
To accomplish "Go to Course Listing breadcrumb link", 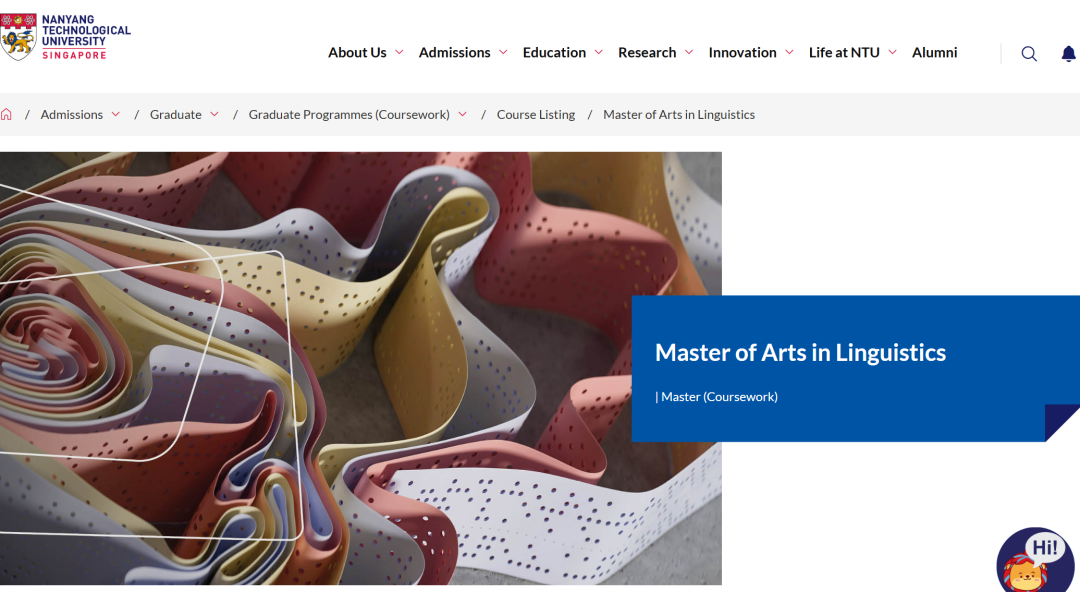I will (x=535, y=115).
